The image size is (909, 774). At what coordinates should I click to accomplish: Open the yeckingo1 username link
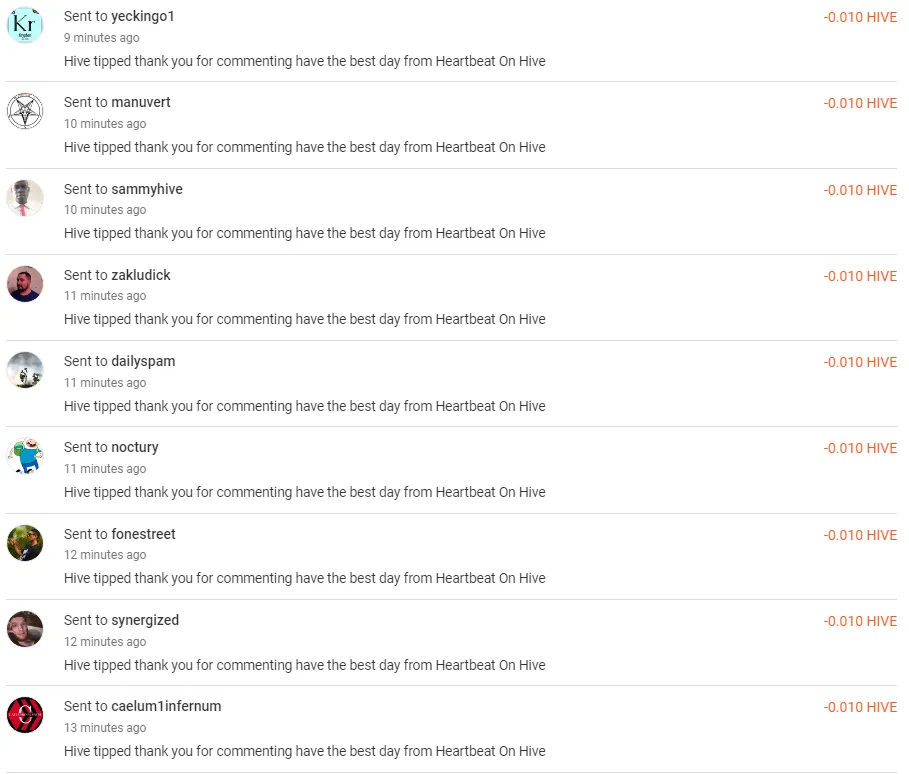(x=144, y=16)
